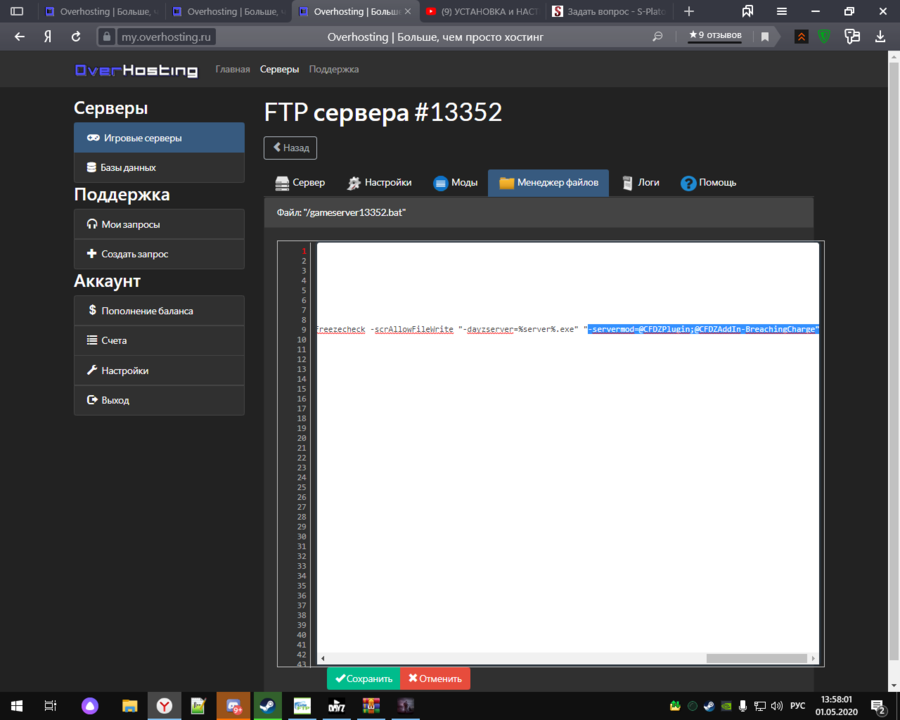The height and width of the screenshot is (720, 900).
Task: Open the notification center icon
Action: point(878,706)
